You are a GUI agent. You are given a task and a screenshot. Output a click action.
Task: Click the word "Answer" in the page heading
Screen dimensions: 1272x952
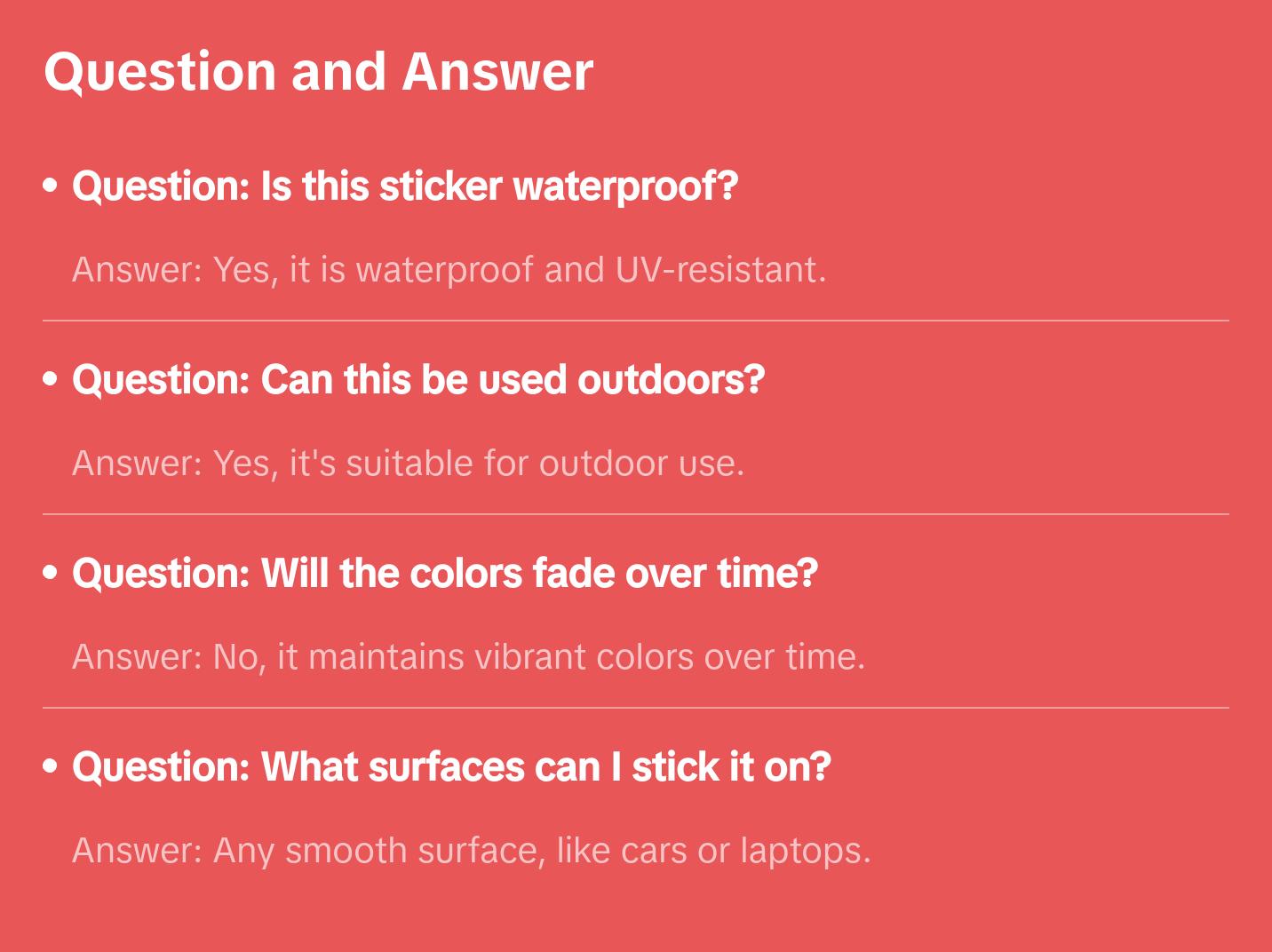pyautogui.click(x=497, y=71)
